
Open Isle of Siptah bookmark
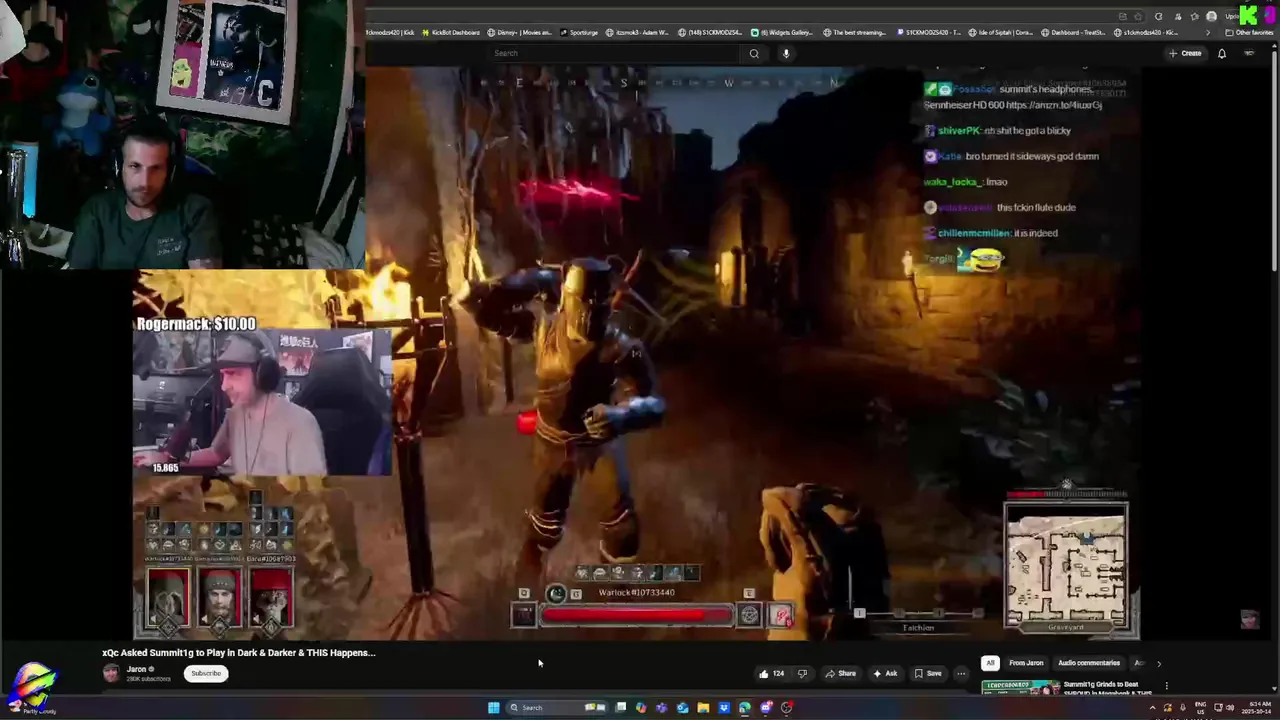click(x=1000, y=32)
